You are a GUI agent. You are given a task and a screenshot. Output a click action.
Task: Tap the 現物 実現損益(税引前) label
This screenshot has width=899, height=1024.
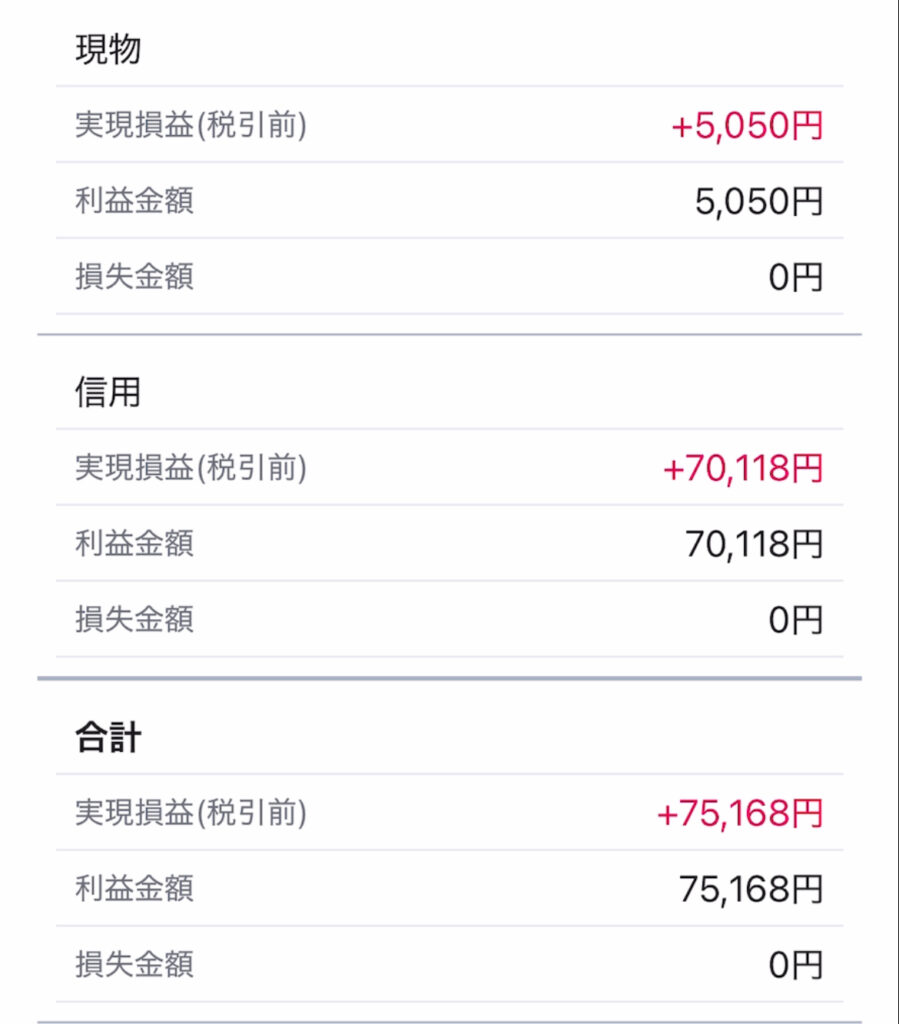tap(191, 125)
